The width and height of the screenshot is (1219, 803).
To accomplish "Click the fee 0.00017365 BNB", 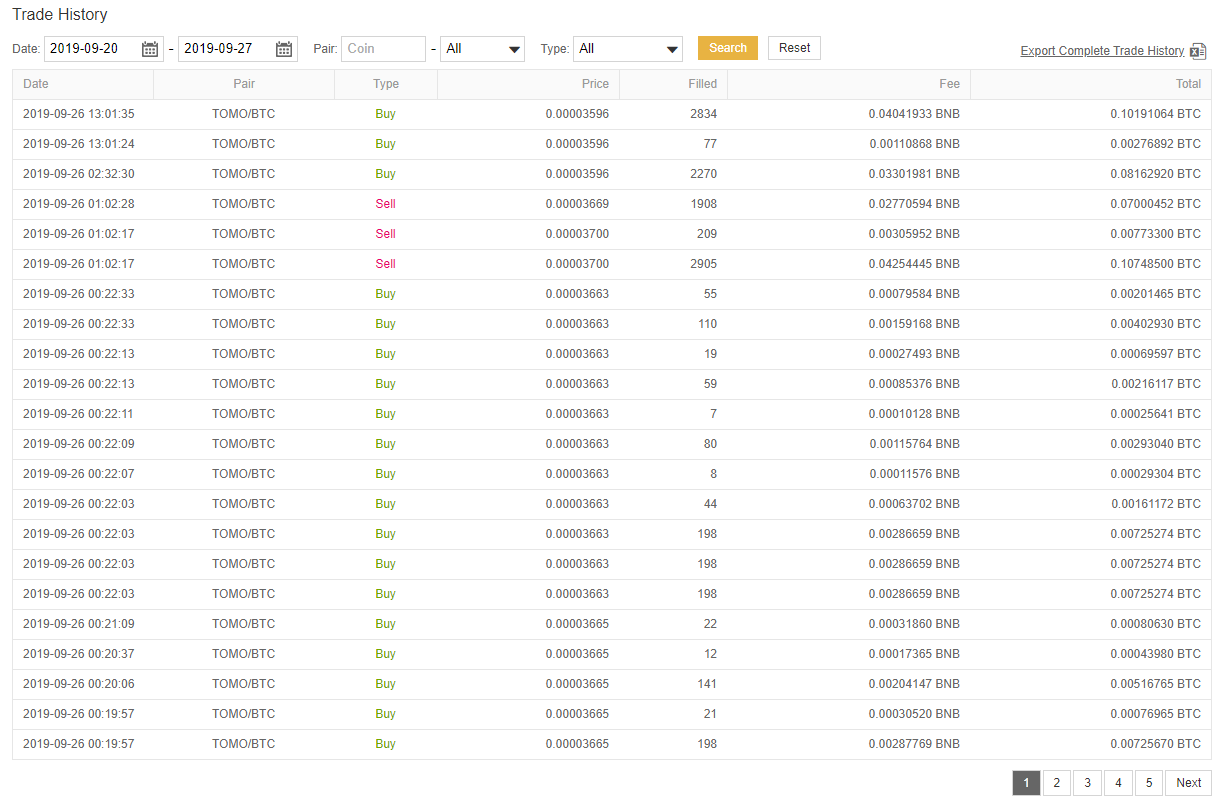I will coord(914,654).
